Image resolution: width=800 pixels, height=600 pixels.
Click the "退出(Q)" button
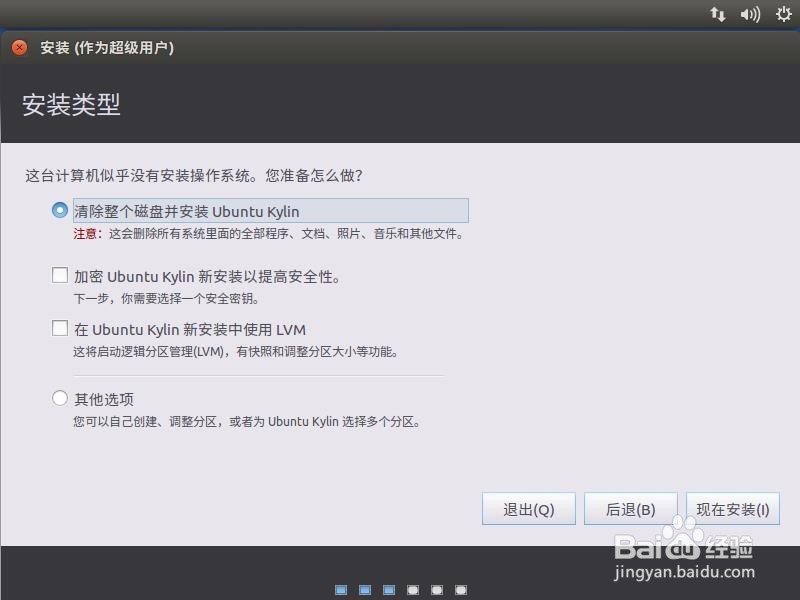pos(529,508)
